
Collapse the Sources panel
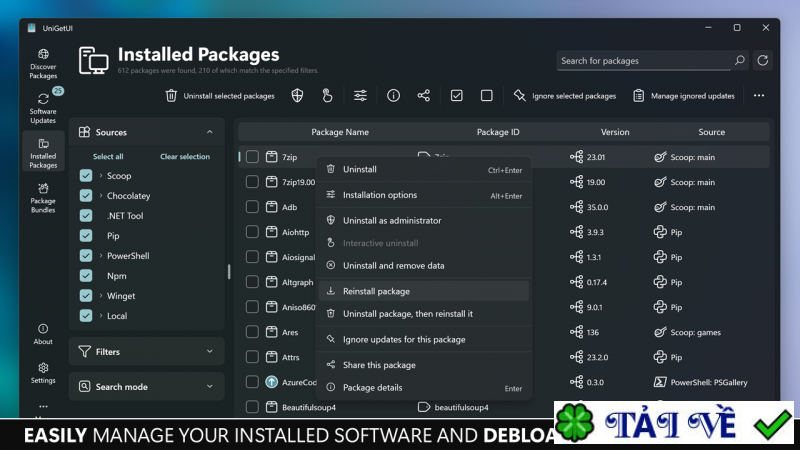(209, 132)
